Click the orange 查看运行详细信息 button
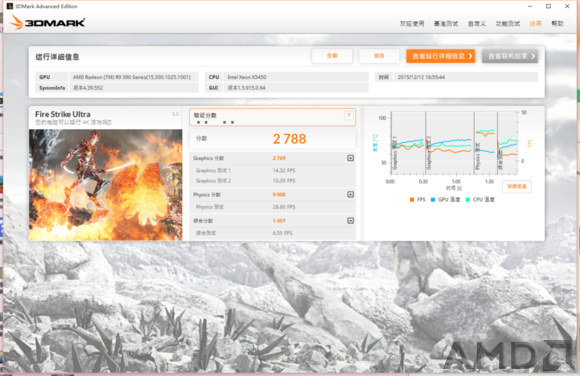This screenshot has width=580, height=376. pos(441,56)
